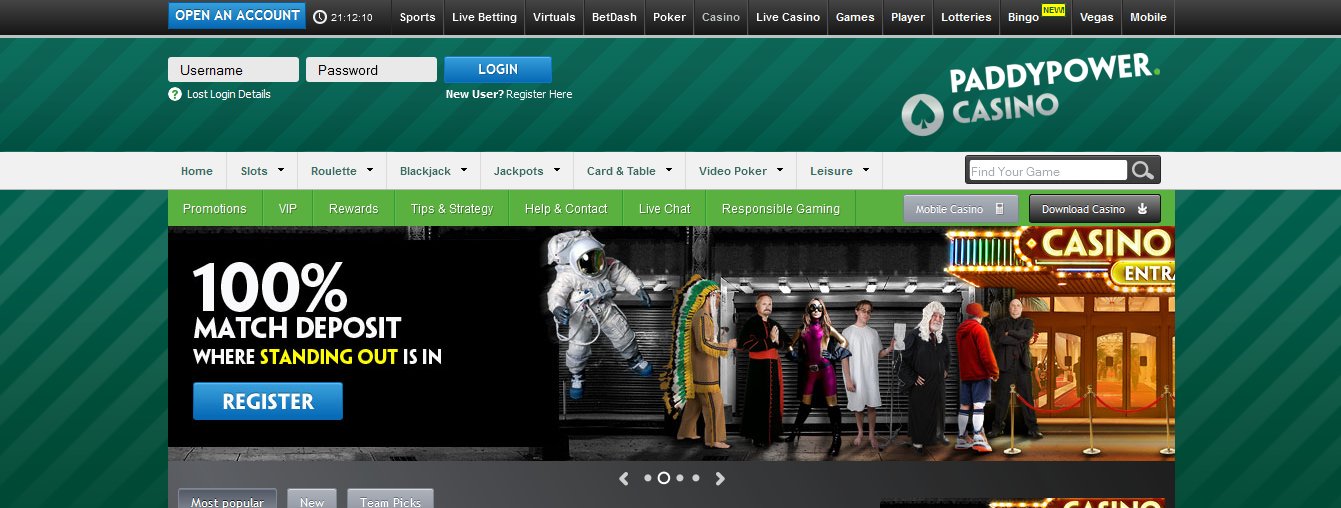Screen dimensions: 1341x508
Task: Focus the Username field
Action: pos(233,70)
